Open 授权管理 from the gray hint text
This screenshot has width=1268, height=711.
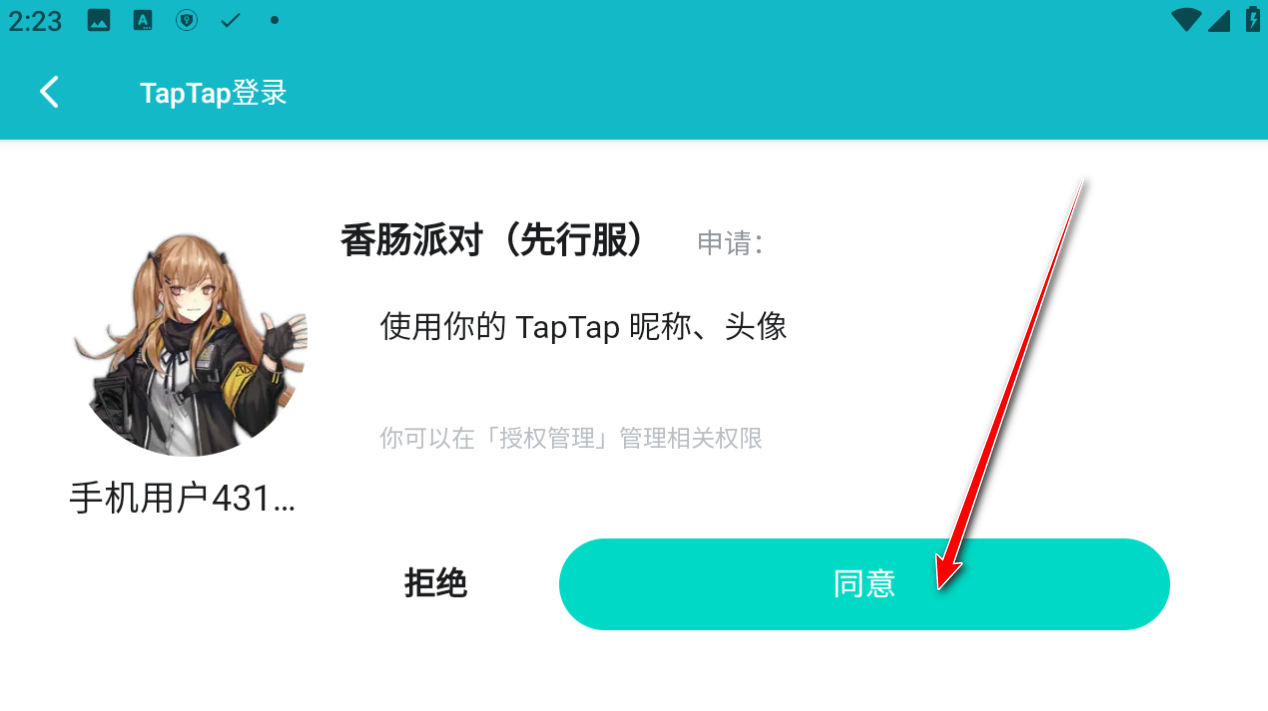[548, 438]
